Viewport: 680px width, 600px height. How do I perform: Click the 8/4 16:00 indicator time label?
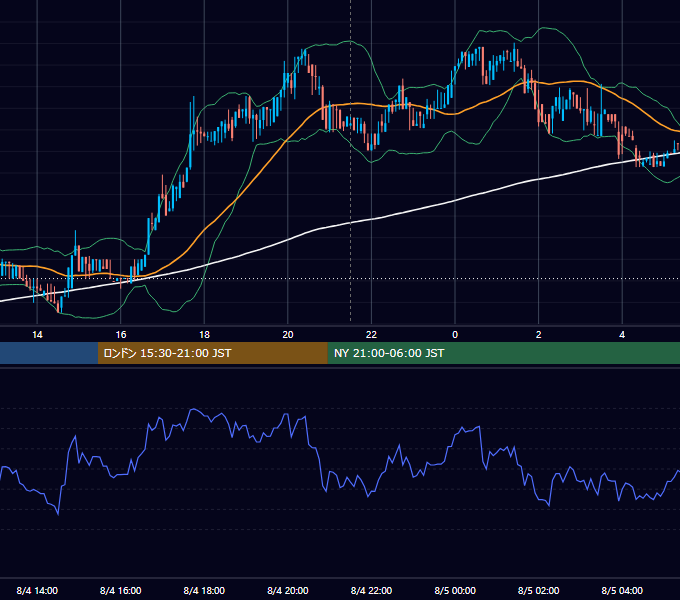point(121,590)
